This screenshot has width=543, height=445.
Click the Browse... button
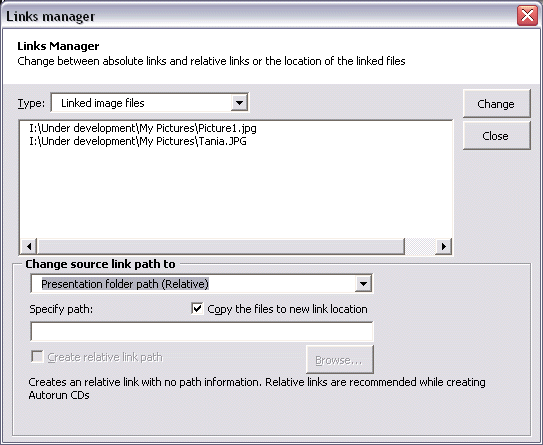[x=340, y=359]
